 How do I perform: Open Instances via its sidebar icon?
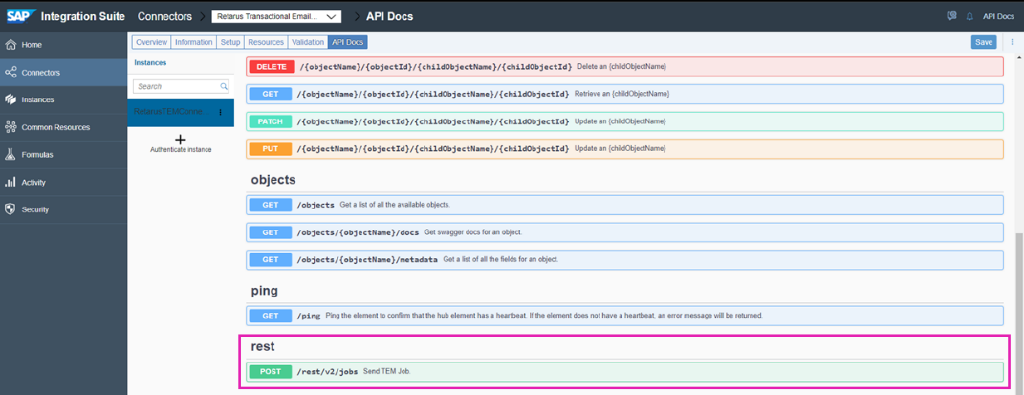pos(10,100)
